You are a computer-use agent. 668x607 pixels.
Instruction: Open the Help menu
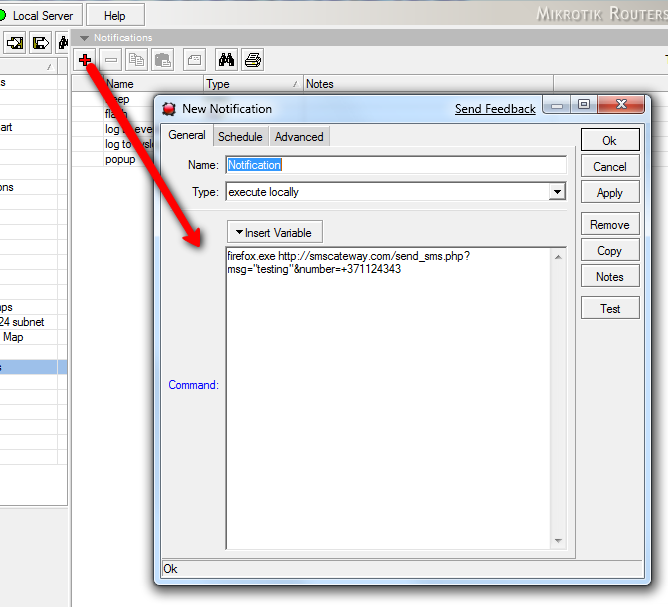115,16
